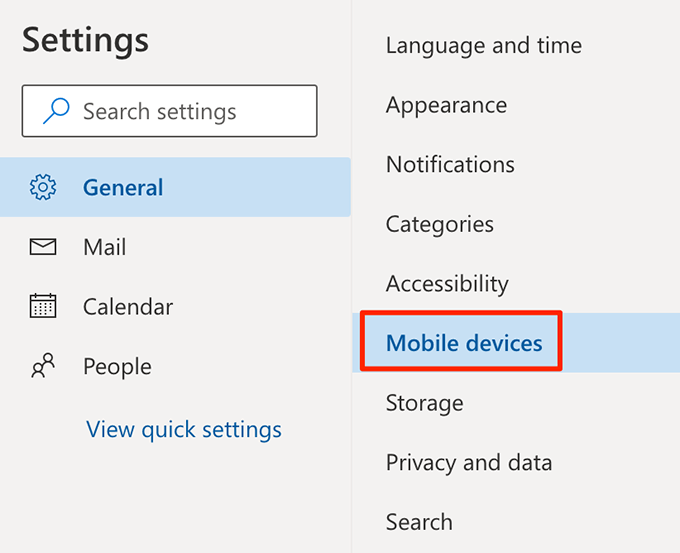Select the Notifications settings page
The image size is (680, 553).
tap(450, 164)
